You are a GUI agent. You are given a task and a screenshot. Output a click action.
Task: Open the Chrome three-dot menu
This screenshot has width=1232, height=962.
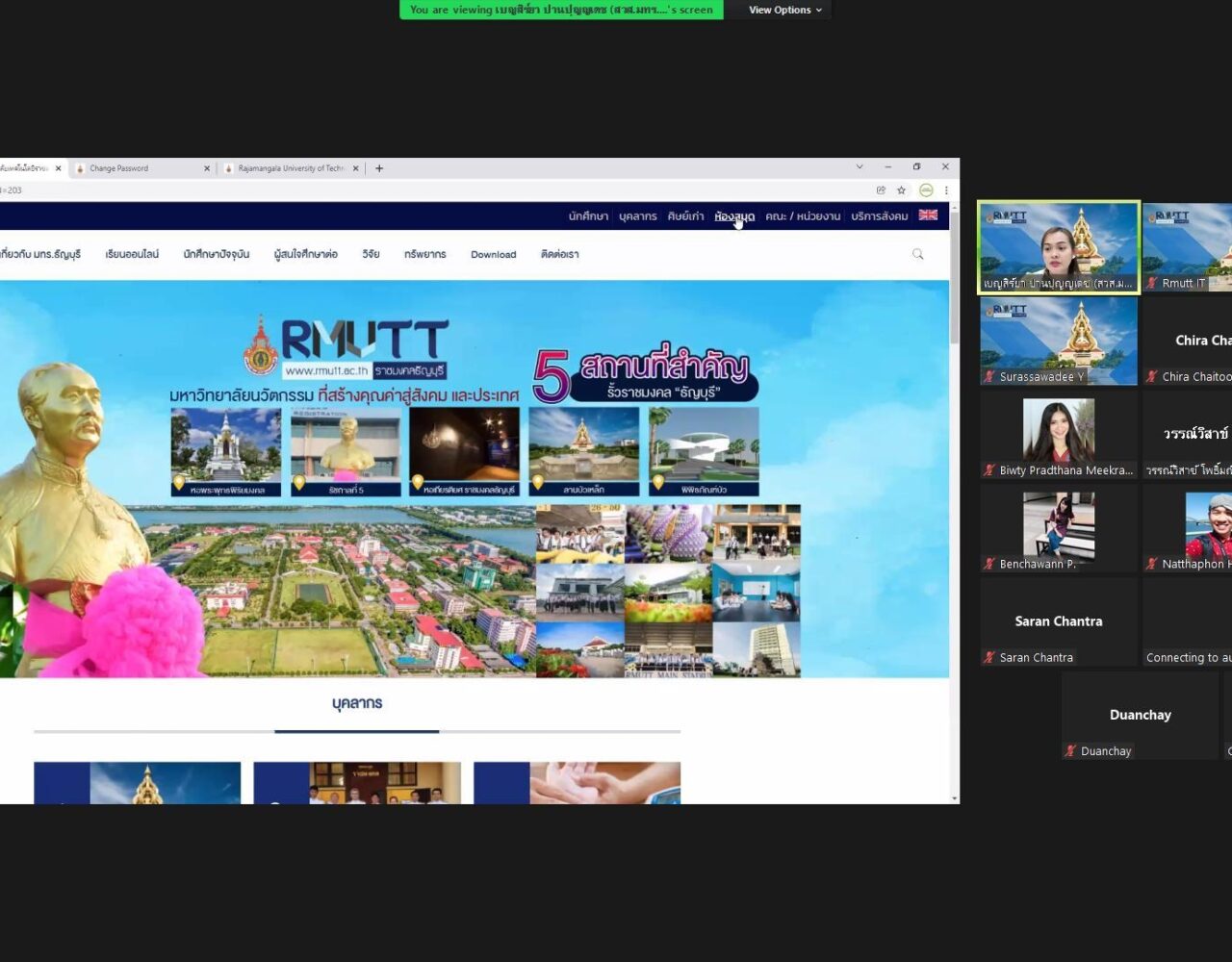pos(946,190)
